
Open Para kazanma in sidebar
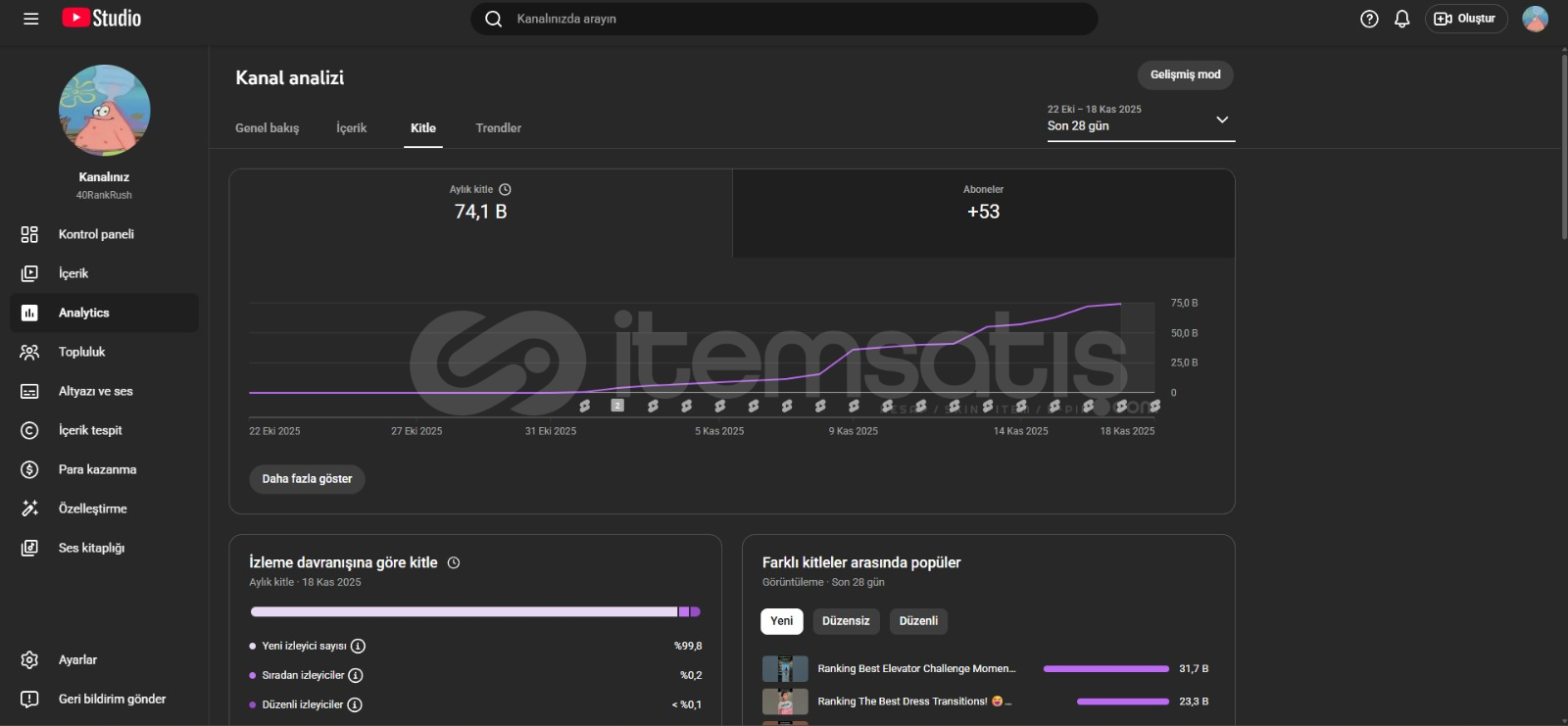(97, 469)
